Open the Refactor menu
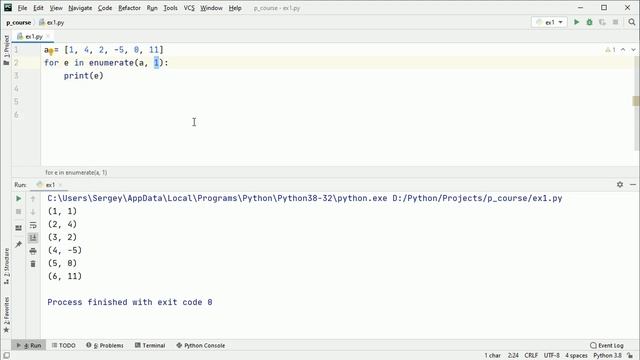640x360 pixels. (129, 8)
